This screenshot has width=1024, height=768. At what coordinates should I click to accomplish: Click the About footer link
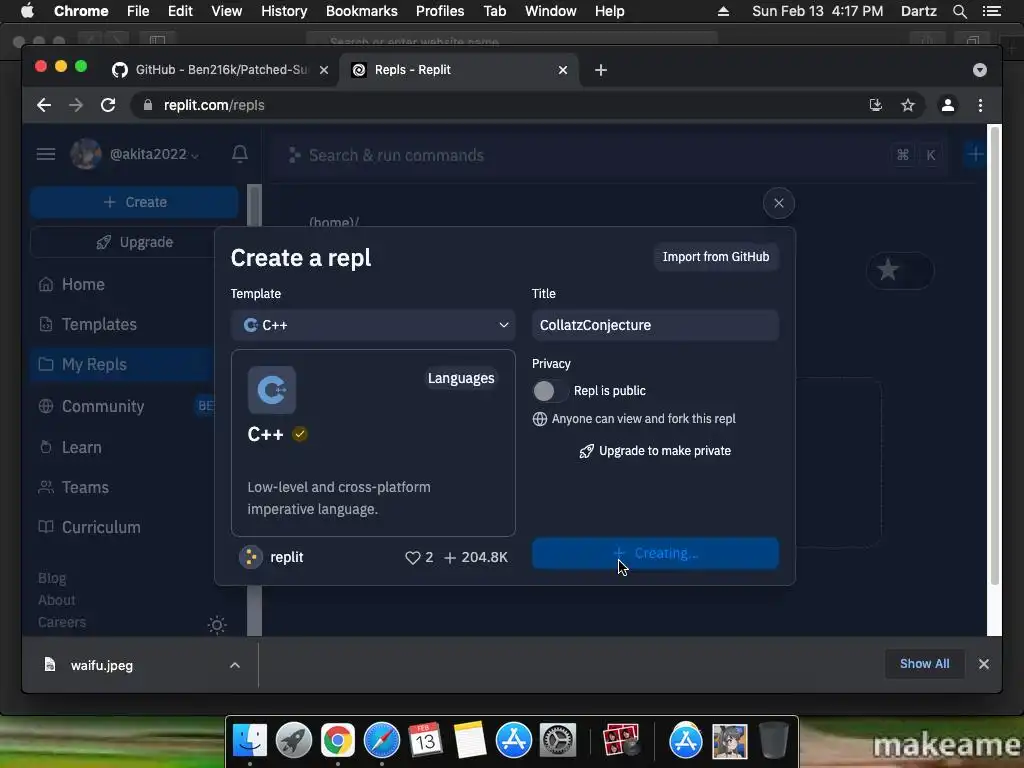(56, 600)
